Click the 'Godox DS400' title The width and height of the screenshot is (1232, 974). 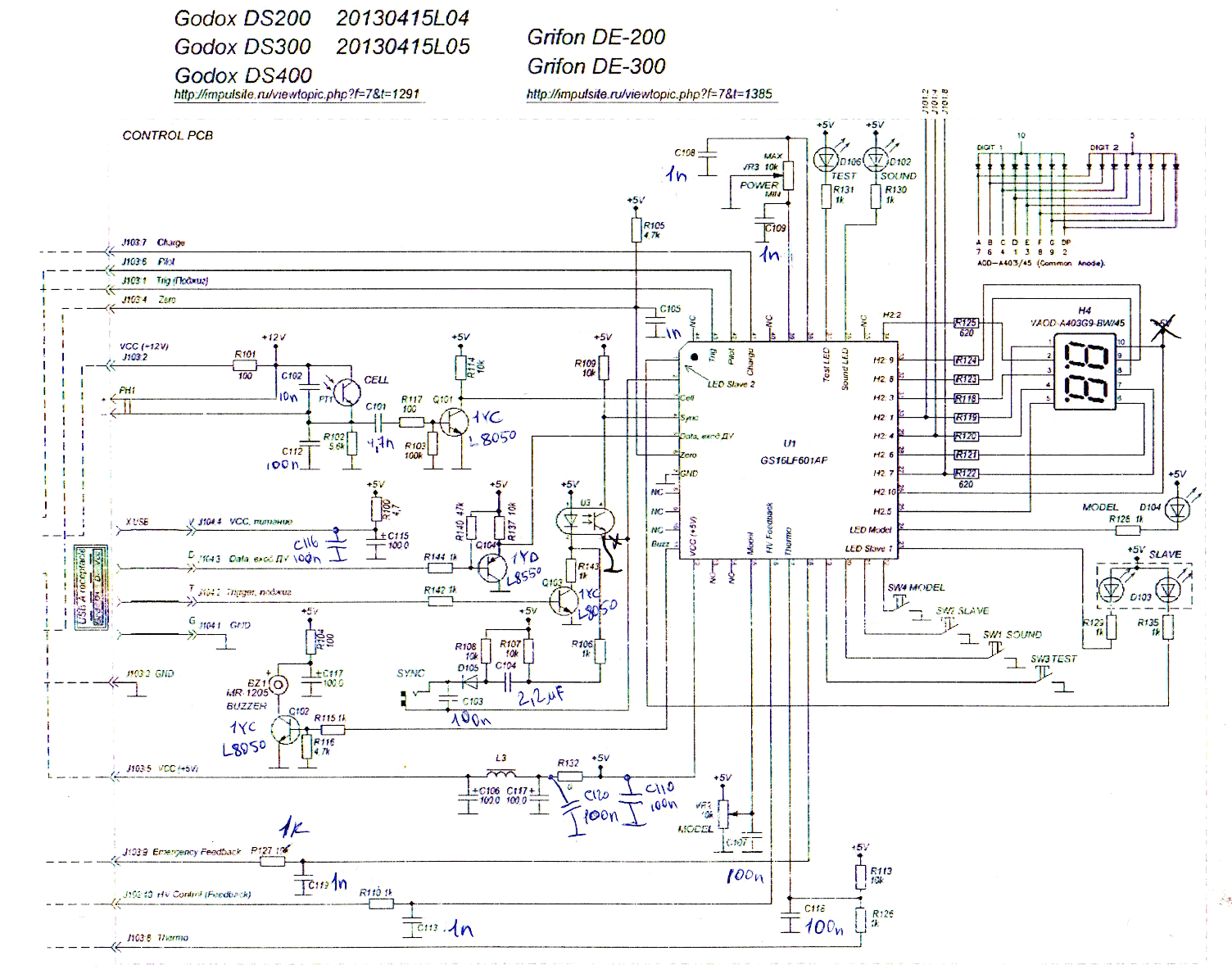tap(243, 75)
